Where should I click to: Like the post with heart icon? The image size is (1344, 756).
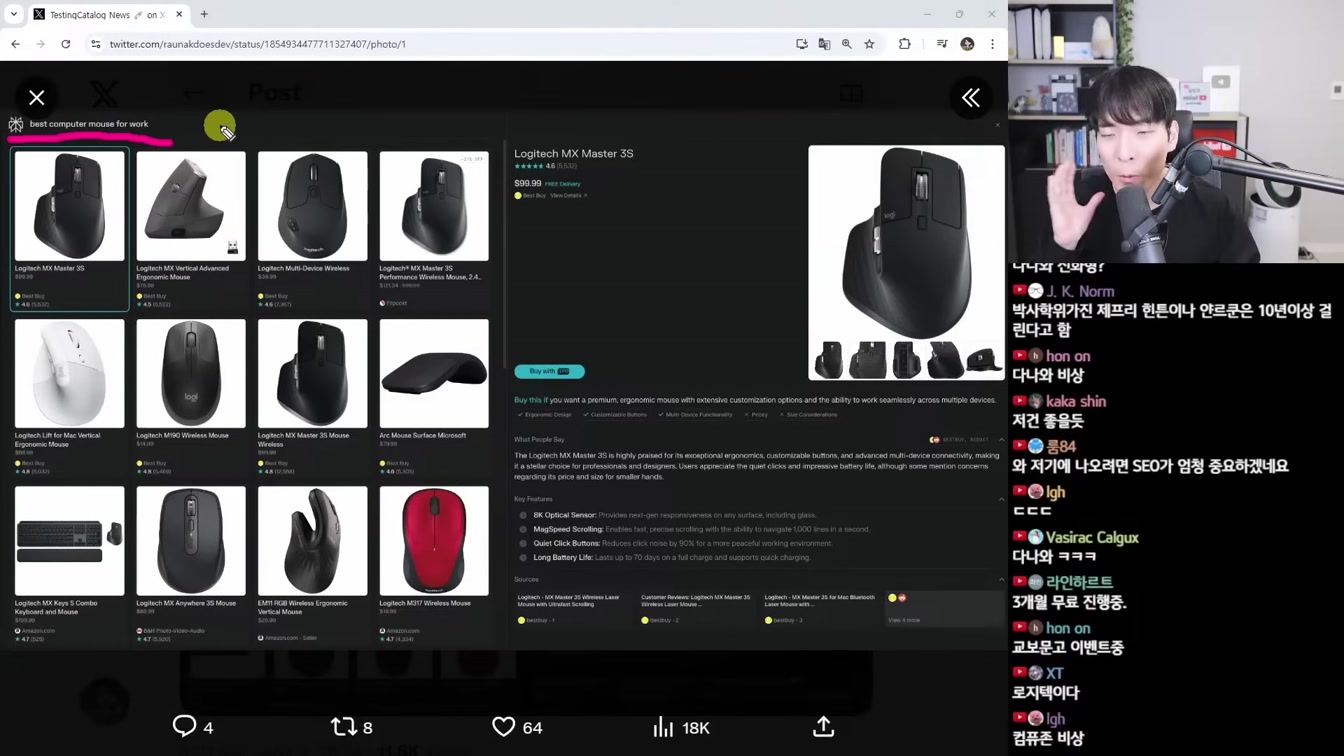click(x=504, y=727)
